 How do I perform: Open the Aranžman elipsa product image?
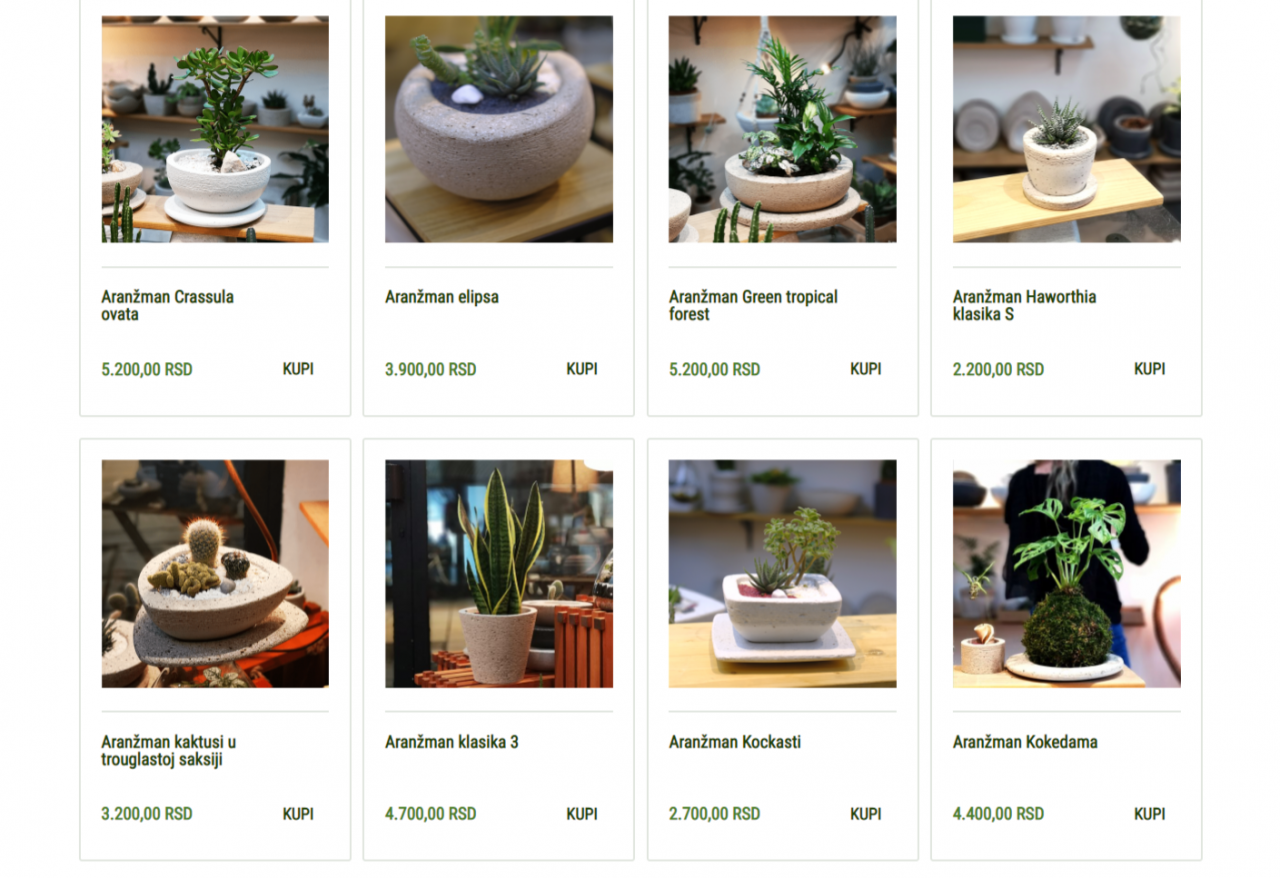click(x=499, y=129)
